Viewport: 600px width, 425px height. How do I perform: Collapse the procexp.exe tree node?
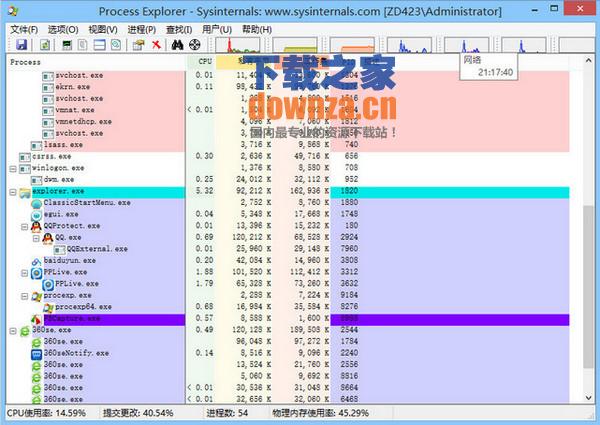24,296
